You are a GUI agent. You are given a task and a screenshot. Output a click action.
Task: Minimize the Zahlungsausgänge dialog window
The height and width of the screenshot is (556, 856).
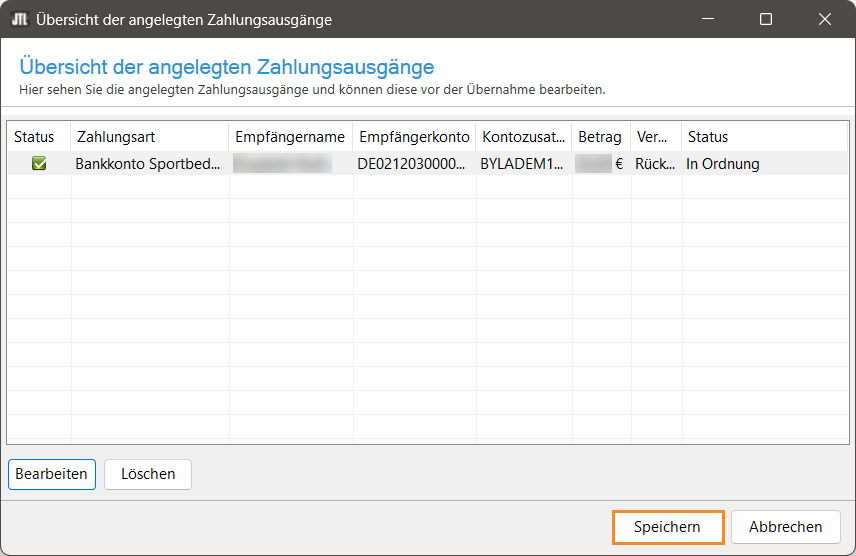pyautogui.click(x=707, y=19)
